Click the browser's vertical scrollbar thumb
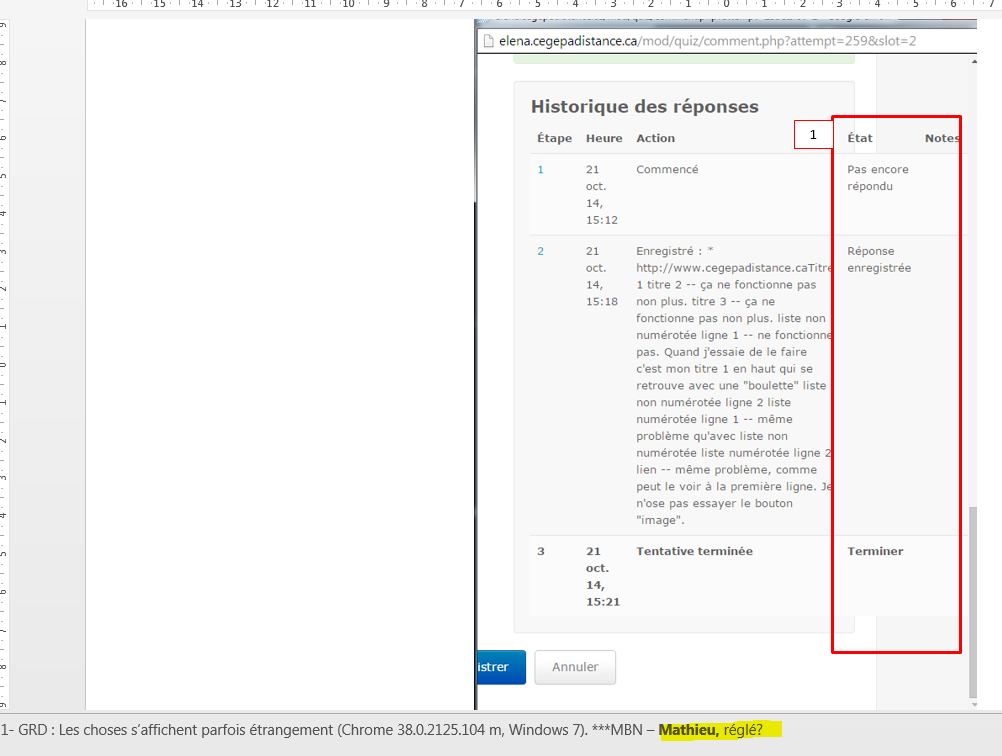Image resolution: width=1002 pixels, height=756 pixels. (972, 600)
